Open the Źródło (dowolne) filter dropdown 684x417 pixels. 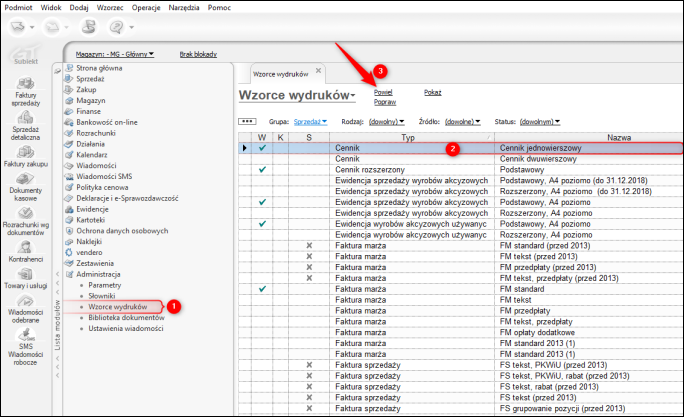462,122
